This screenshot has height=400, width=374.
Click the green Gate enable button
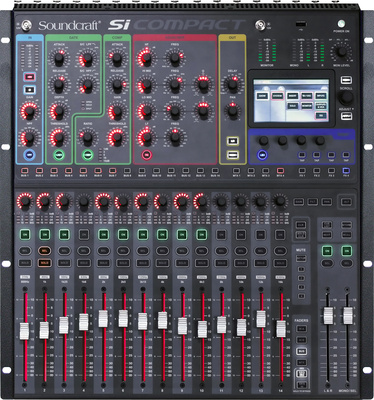(x=59, y=155)
